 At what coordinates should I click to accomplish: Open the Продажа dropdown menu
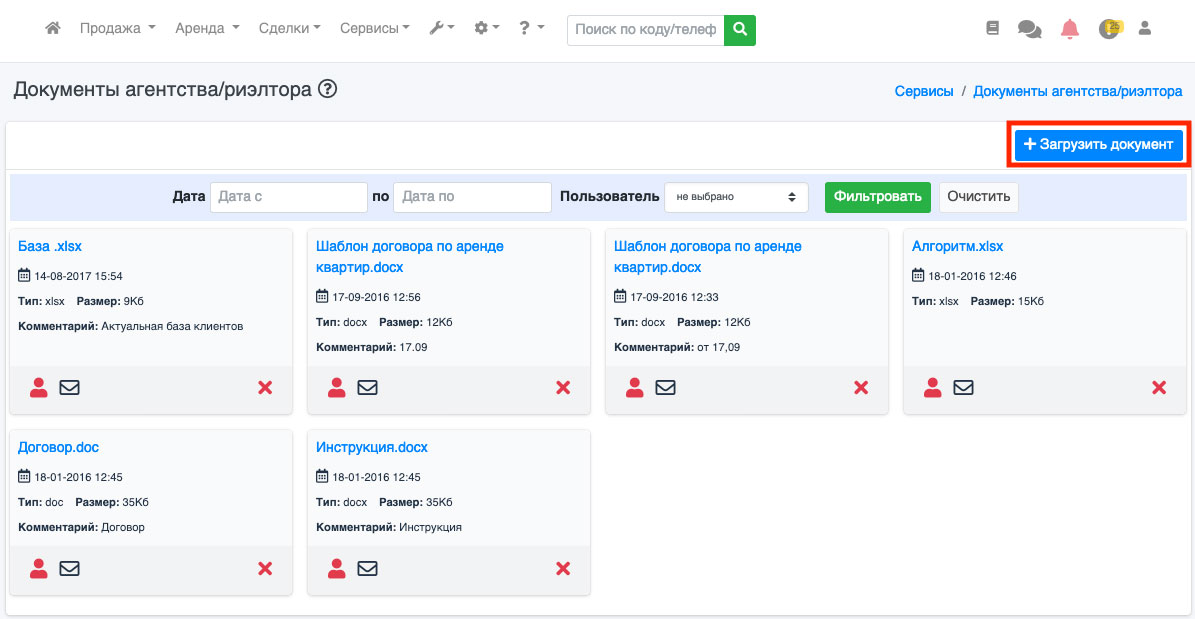pyautogui.click(x=117, y=29)
